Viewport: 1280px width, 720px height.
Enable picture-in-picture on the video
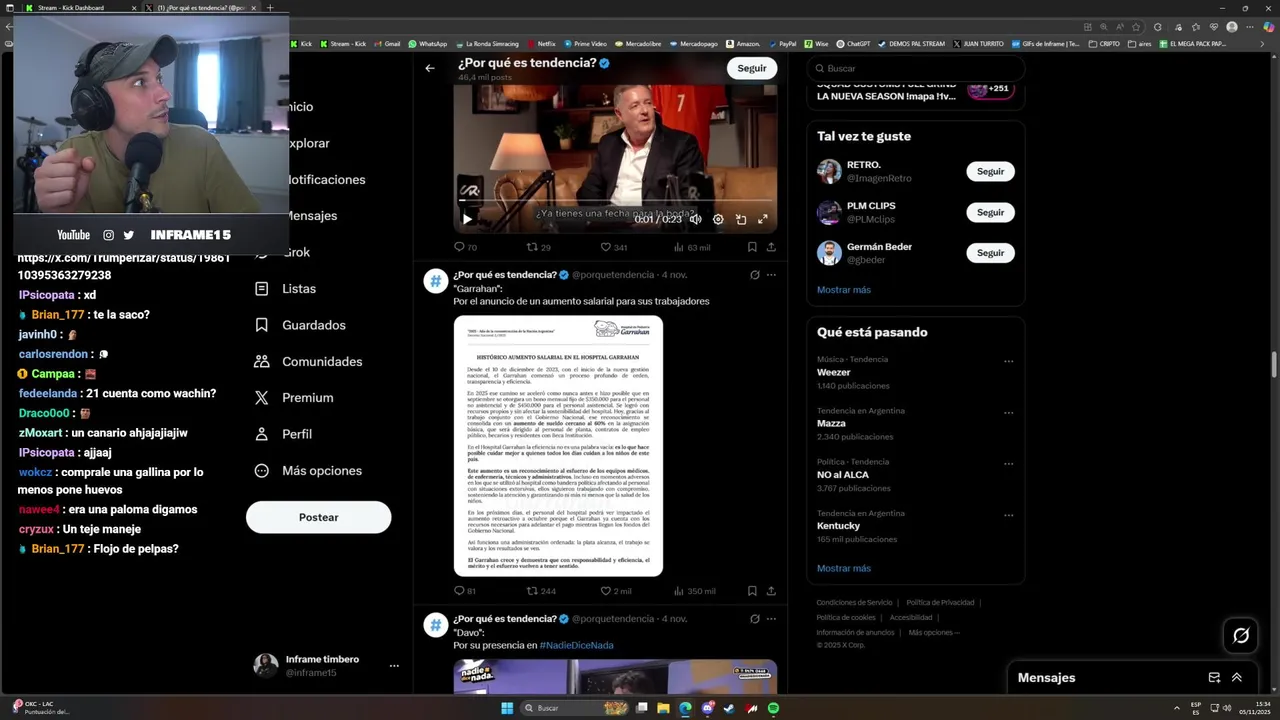click(x=741, y=219)
